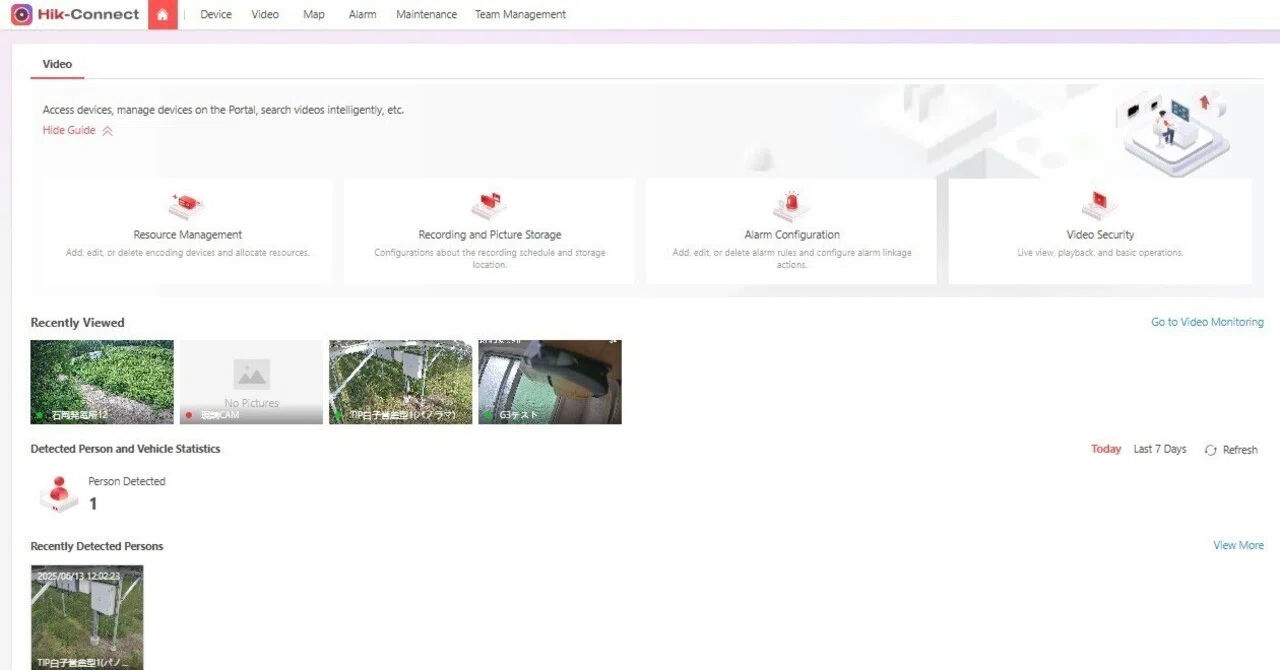Screen dimensions: 1280x670
Task: Open the Maintenance menu
Action: 427,15
